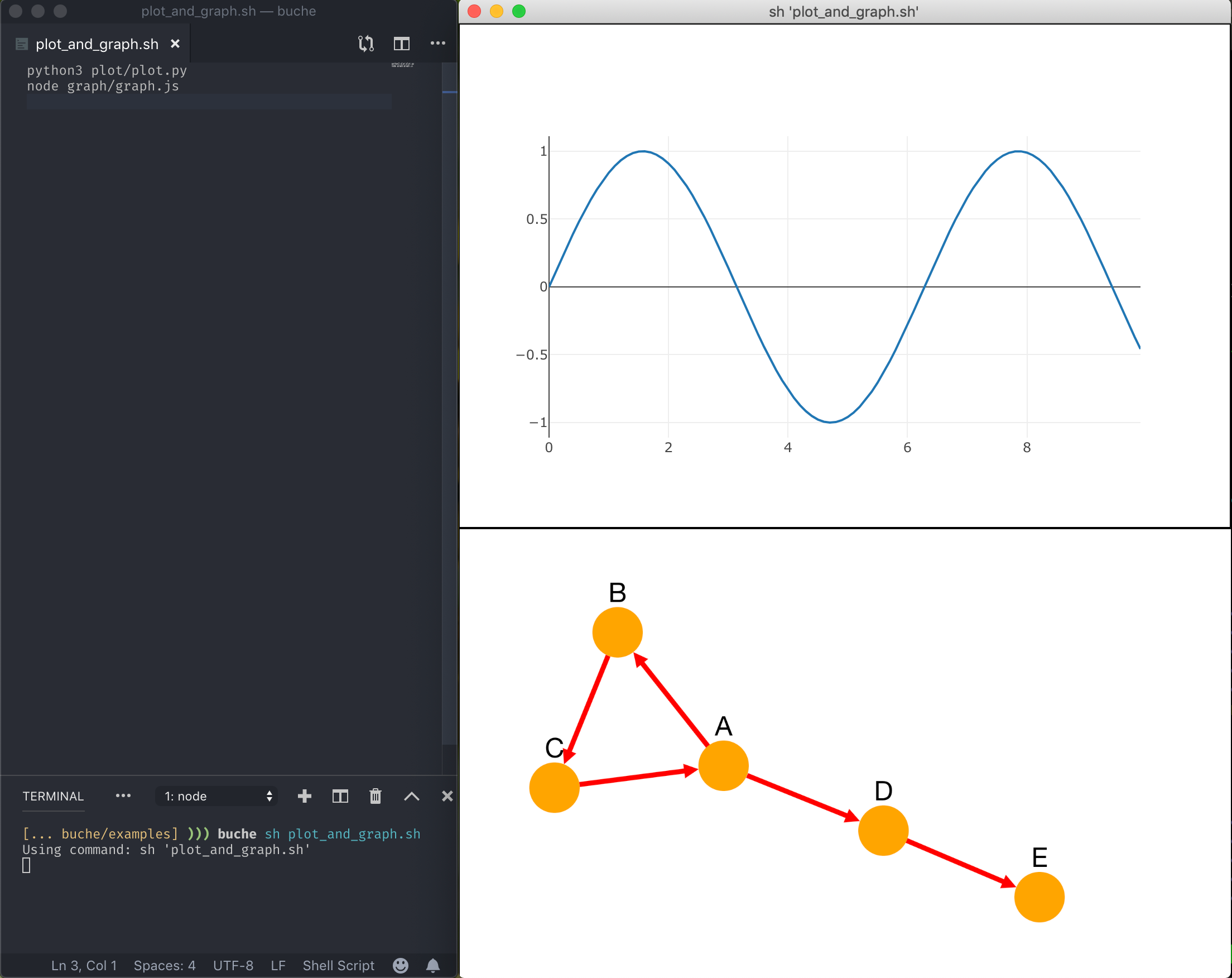Viewport: 1232px width, 978px height.
Task: Click the Spaces: 4 indentation setting
Action: [165, 965]
